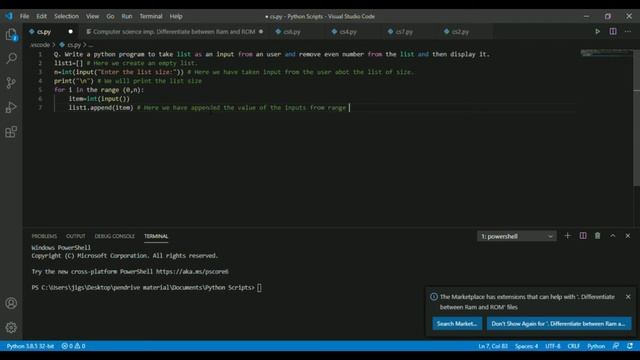Show errors and warnings count in status bar
This screenshot has width=640, height=360.
(73, 346)
